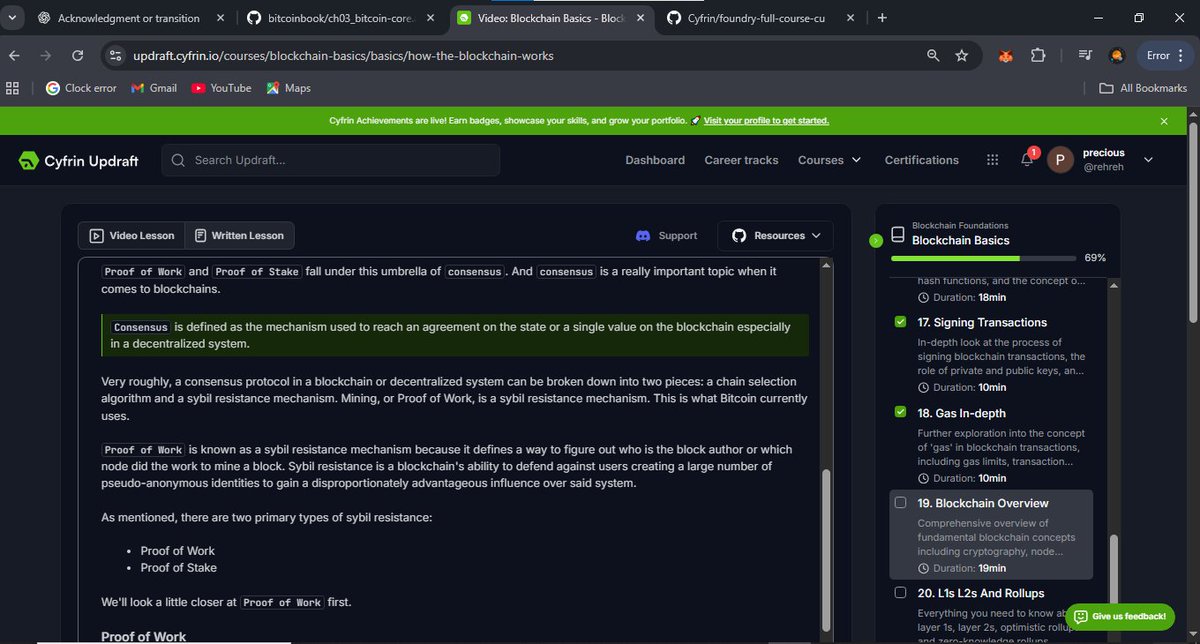Open the Chrome profile avatar

(1117, 56)
